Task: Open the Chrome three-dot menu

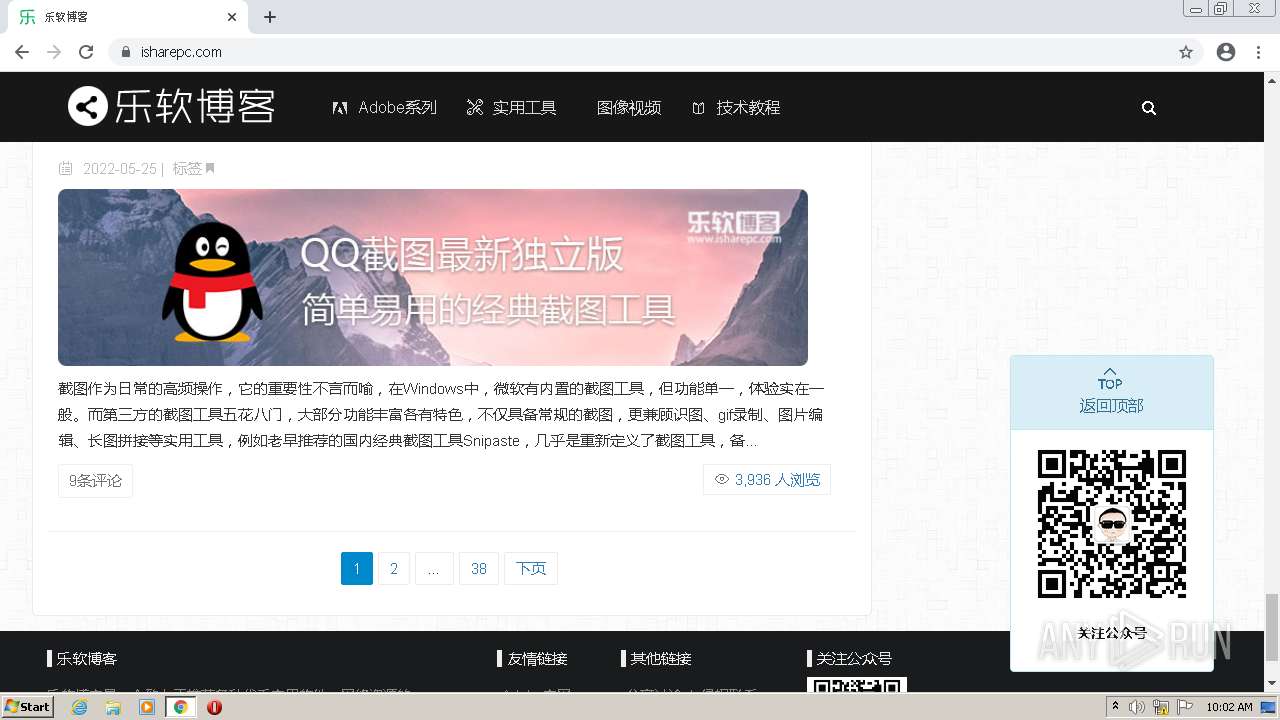Action: click(x=1258, y=52)
